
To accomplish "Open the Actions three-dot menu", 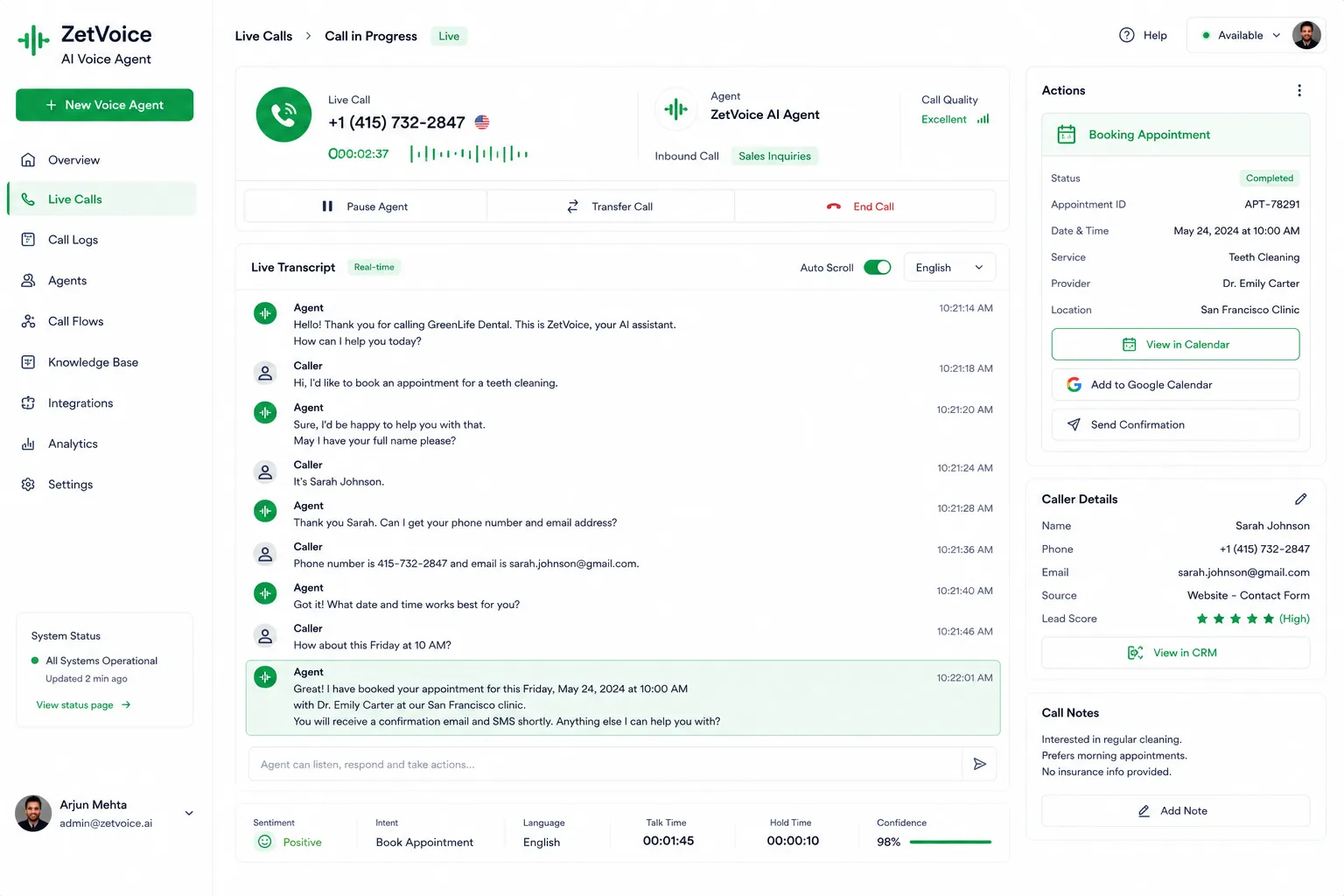I will (x=1299, y=90).
